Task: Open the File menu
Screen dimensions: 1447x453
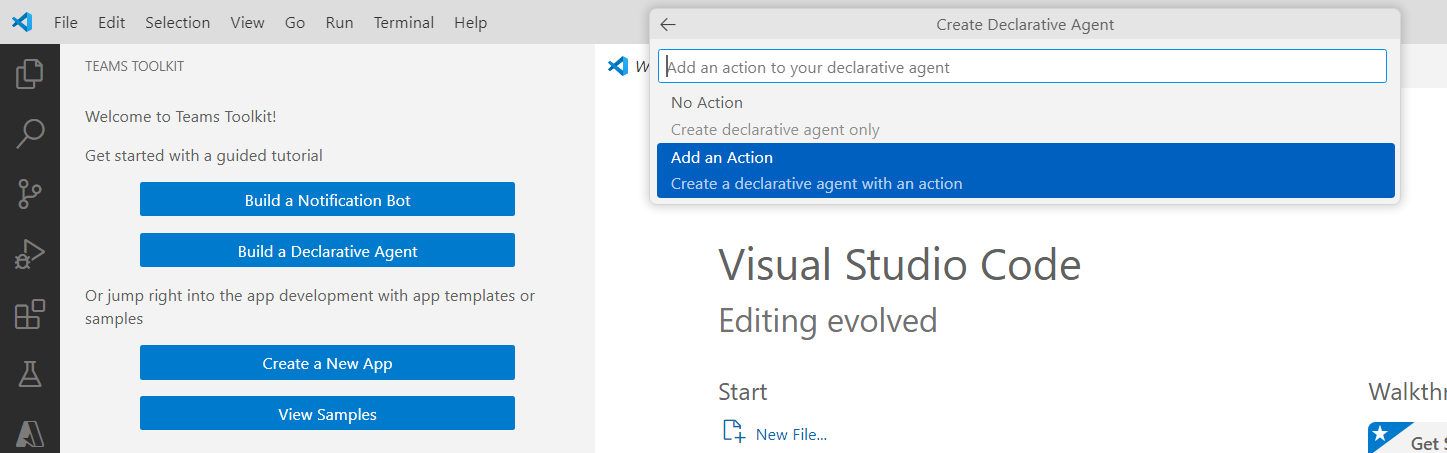Action: click(x=66, y=22)
